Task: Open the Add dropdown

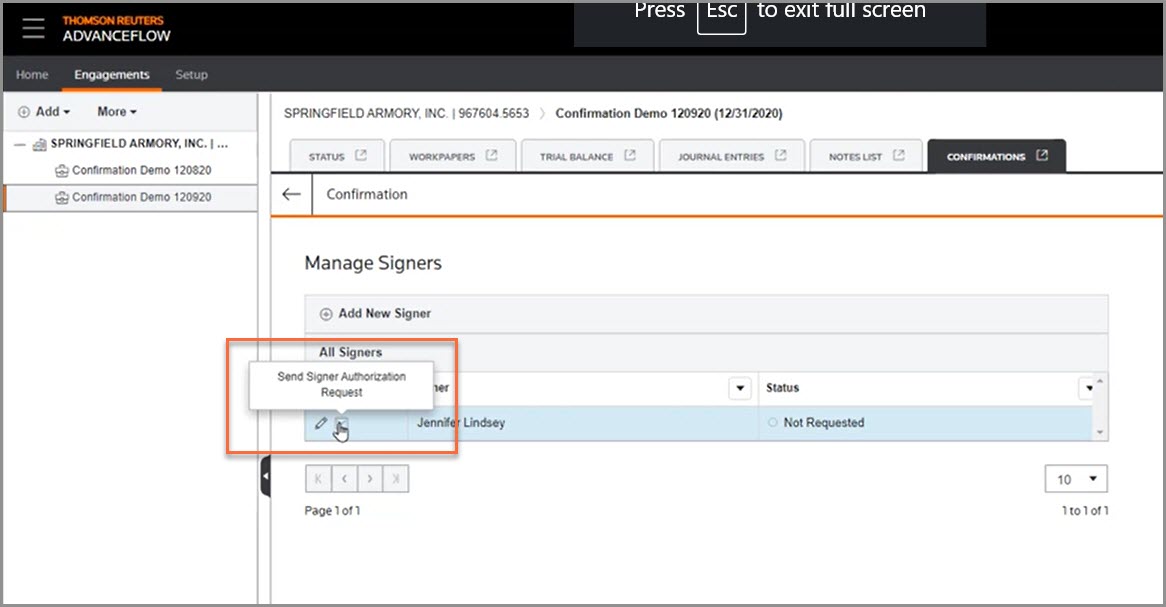Action: [x=44, y=111]
